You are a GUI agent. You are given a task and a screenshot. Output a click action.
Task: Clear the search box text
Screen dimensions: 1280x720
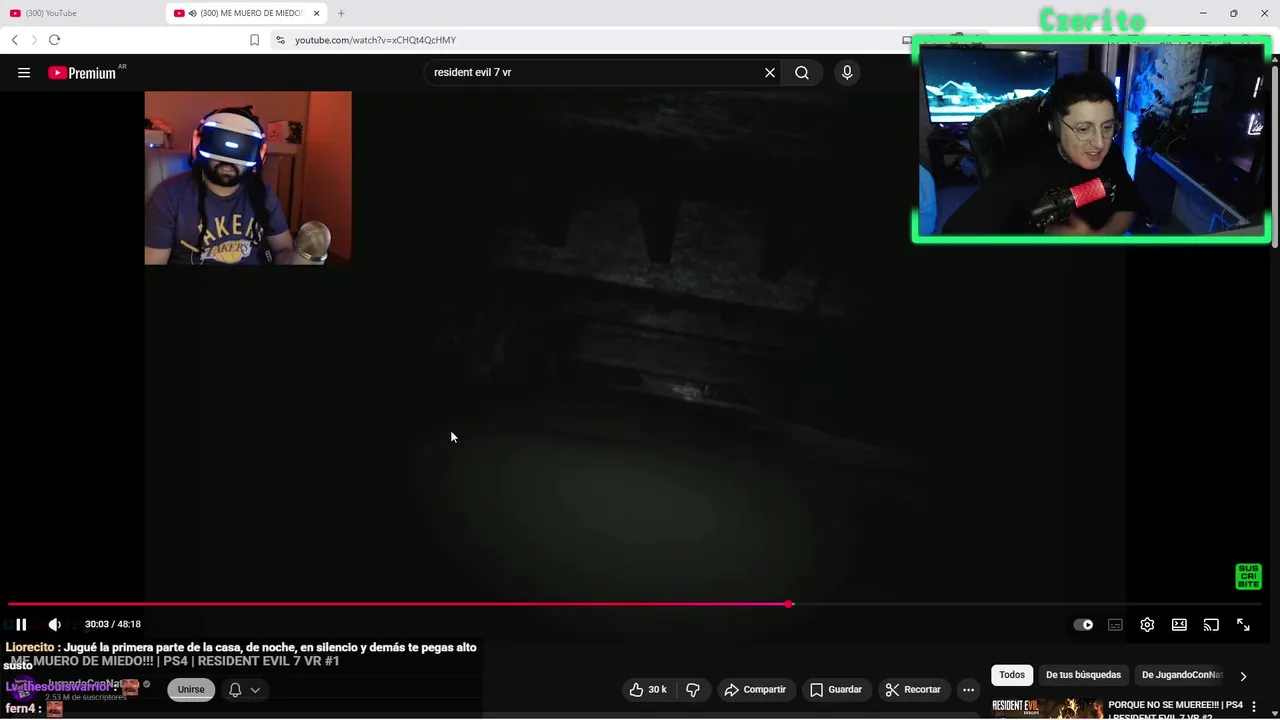[770, 72]
